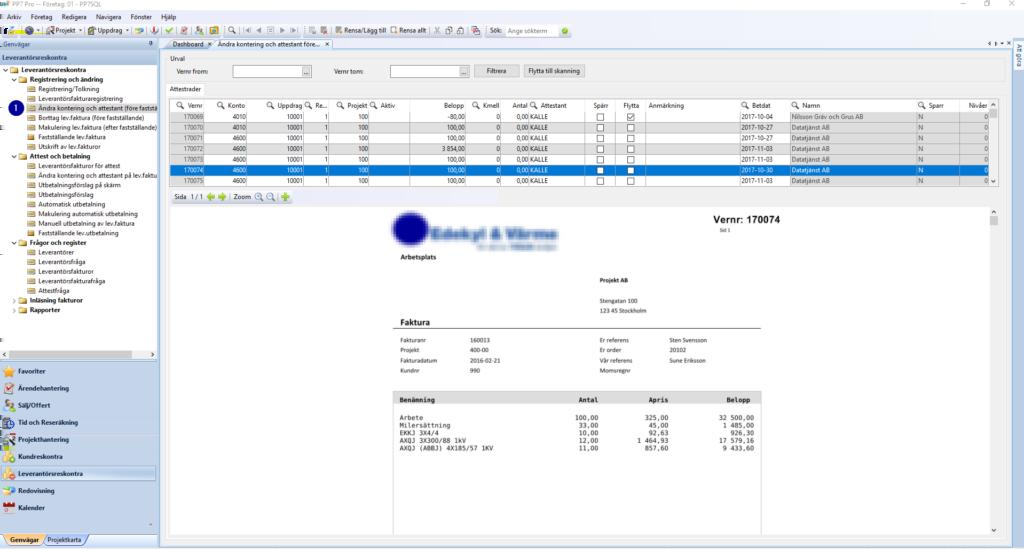Check Flytta checkbox for row 170073
Screen dimensions: 1024x549
click(x=630, y=159)
